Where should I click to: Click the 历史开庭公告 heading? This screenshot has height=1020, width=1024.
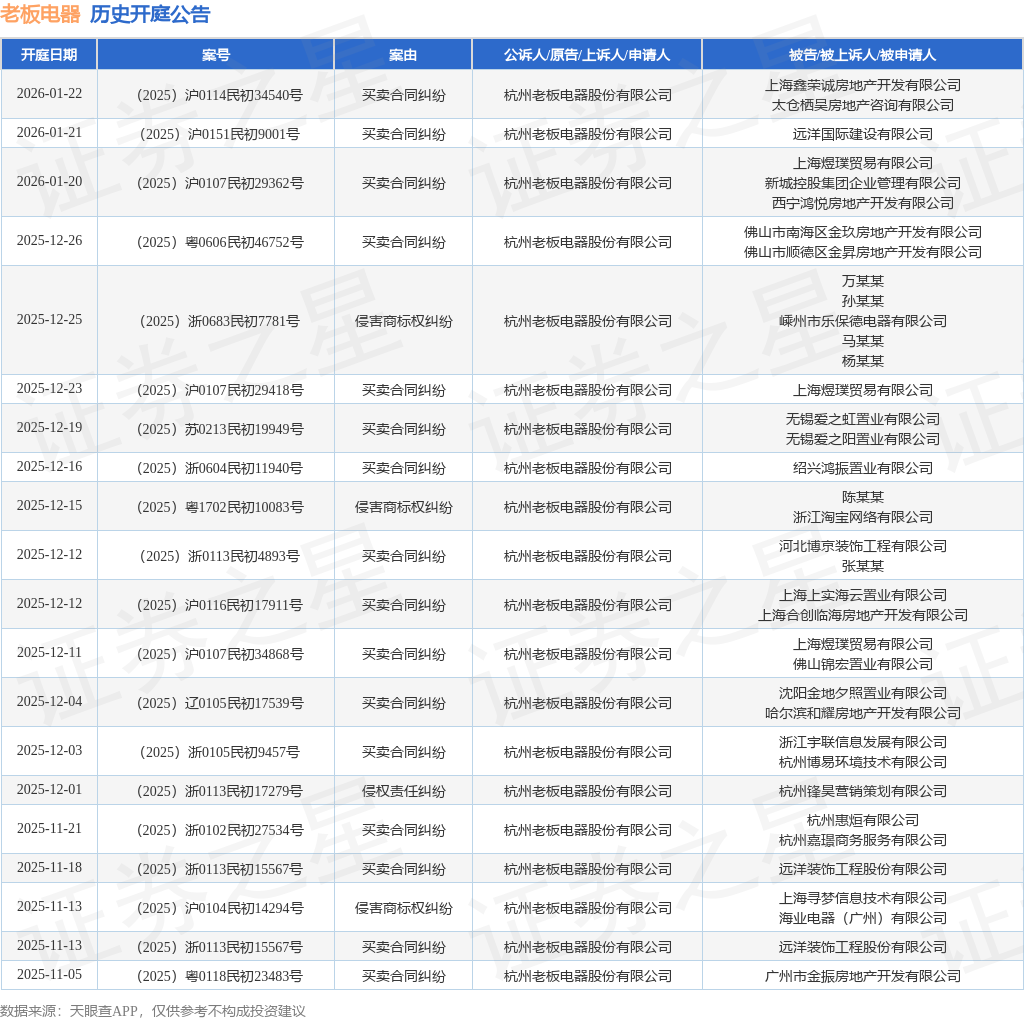(x=150, y=14)
